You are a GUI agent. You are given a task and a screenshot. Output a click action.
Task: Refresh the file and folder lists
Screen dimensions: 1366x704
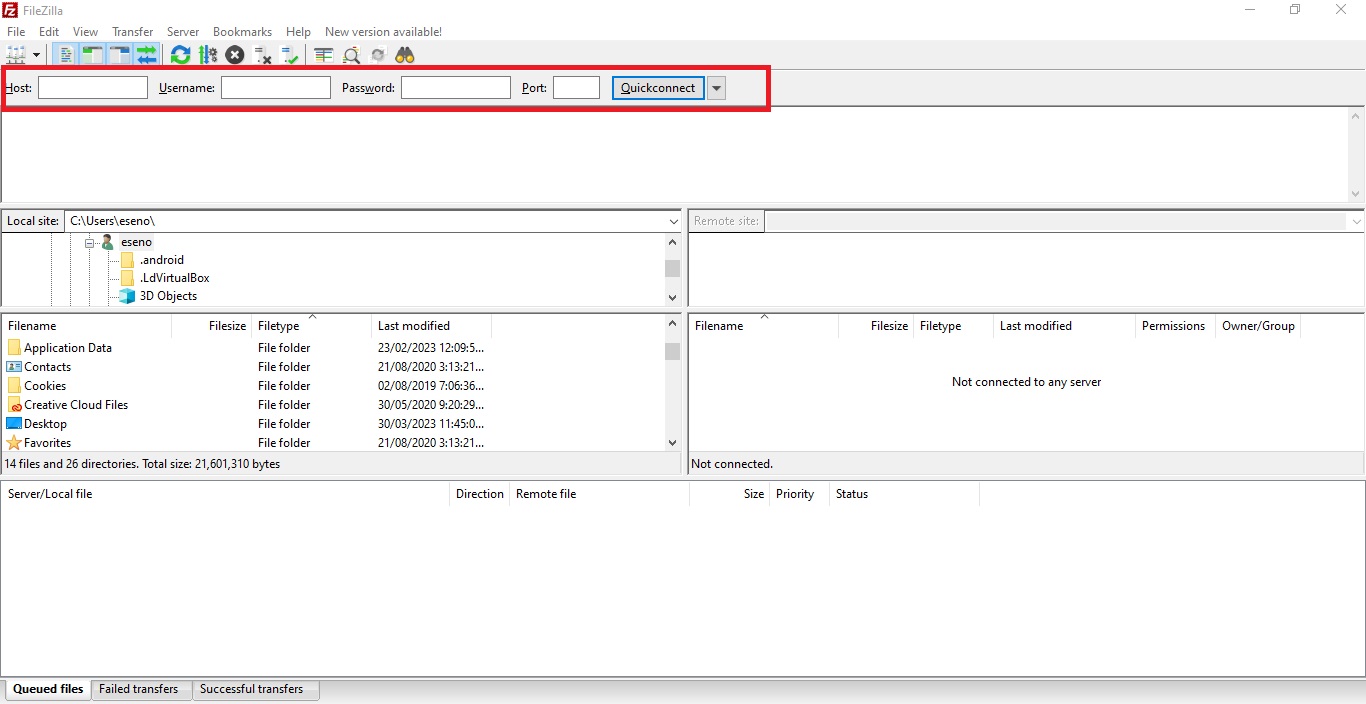click(x=180, y=55)
